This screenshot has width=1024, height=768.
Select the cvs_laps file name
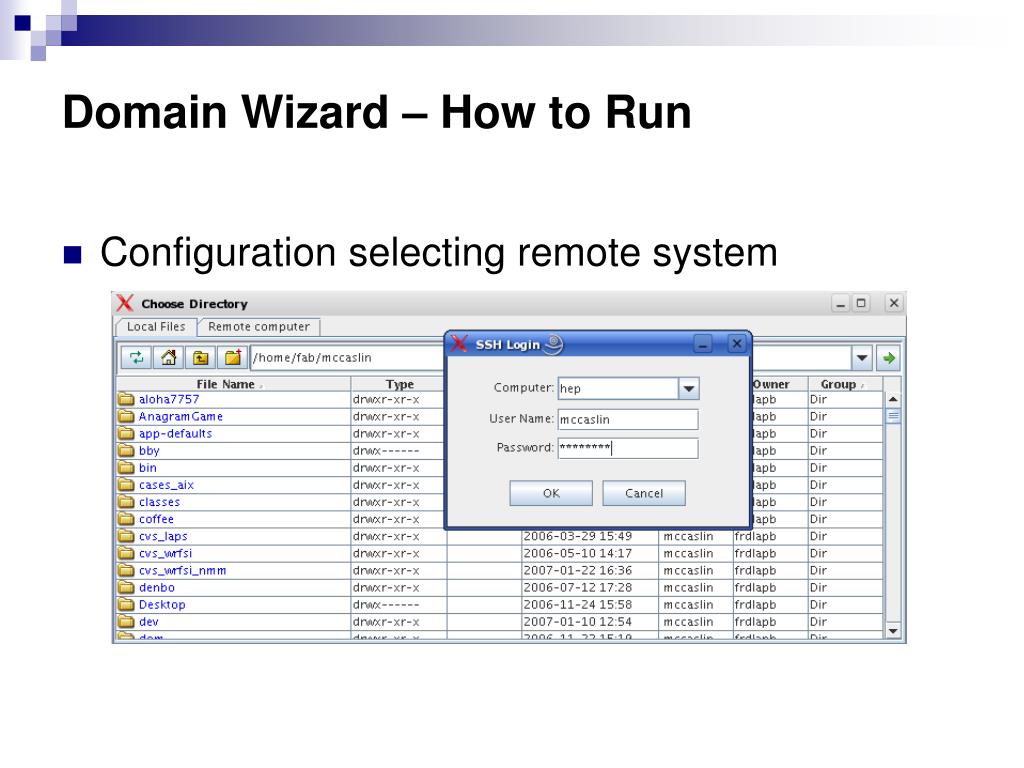point(163,536)
